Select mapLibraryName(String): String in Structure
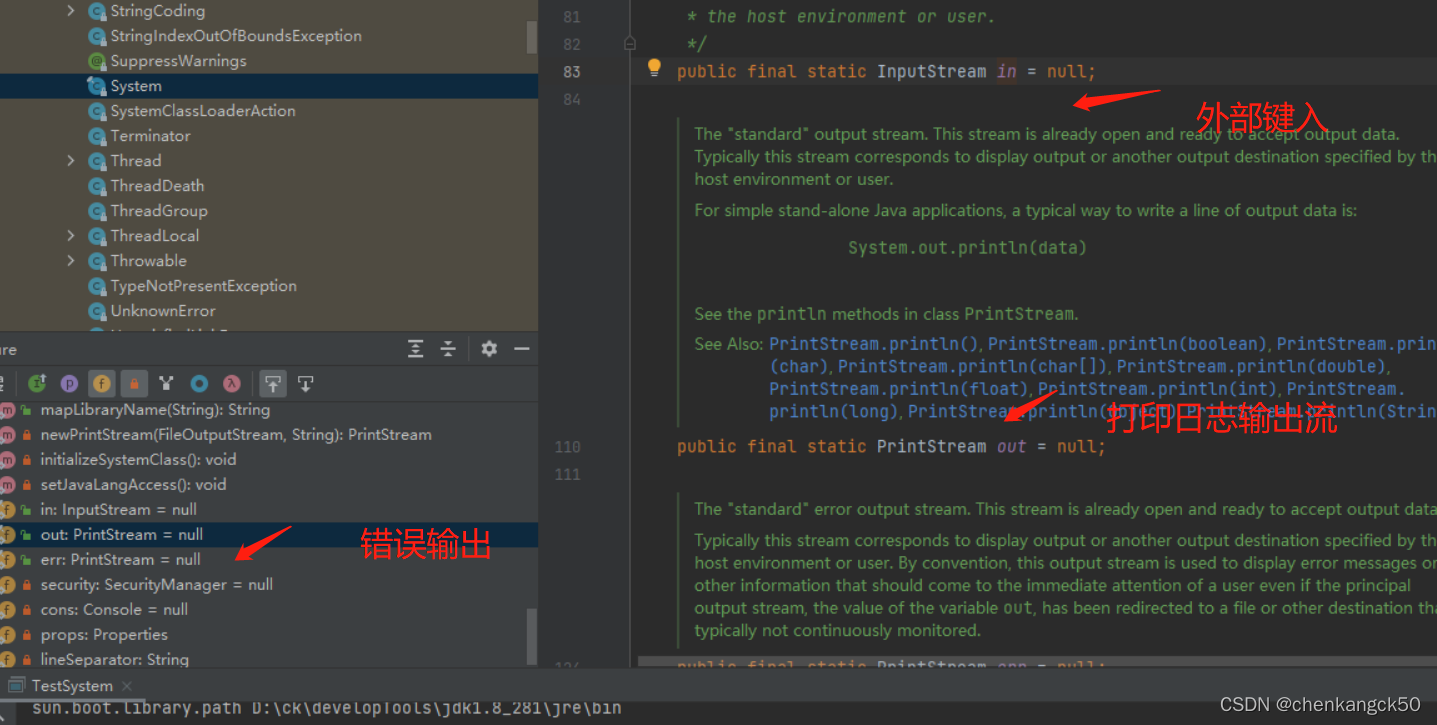Image resolution: width=1437 pixels, height=725 pixels. coord(155,410)
